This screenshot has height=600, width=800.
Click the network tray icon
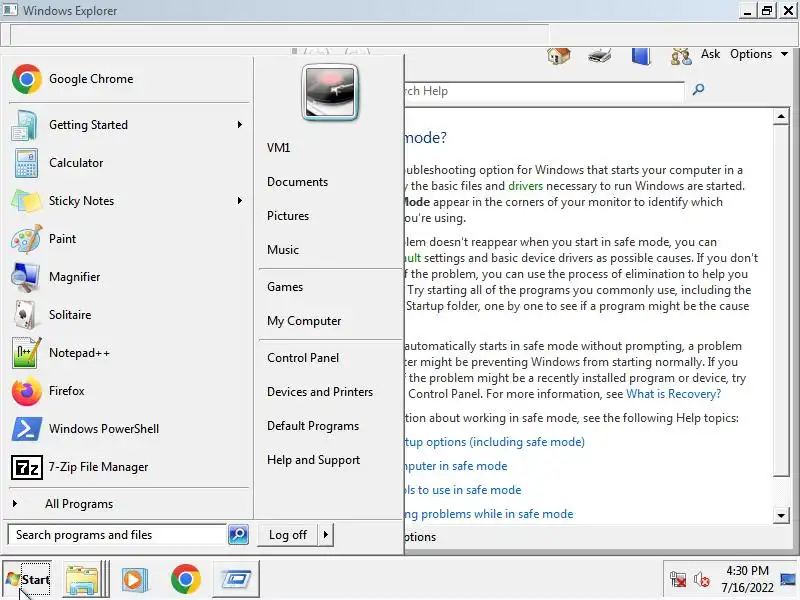click(x=678, y=580)
